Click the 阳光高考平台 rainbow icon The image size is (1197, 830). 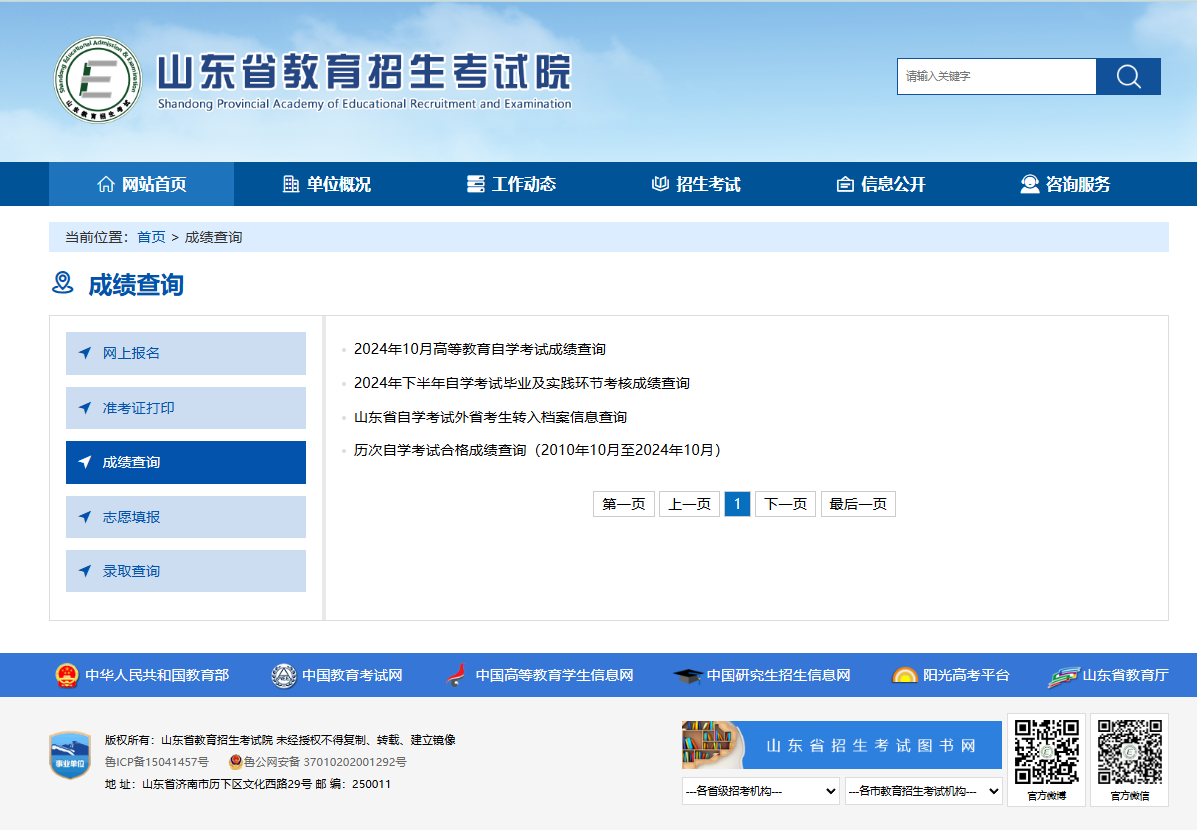tap(904, 676)
